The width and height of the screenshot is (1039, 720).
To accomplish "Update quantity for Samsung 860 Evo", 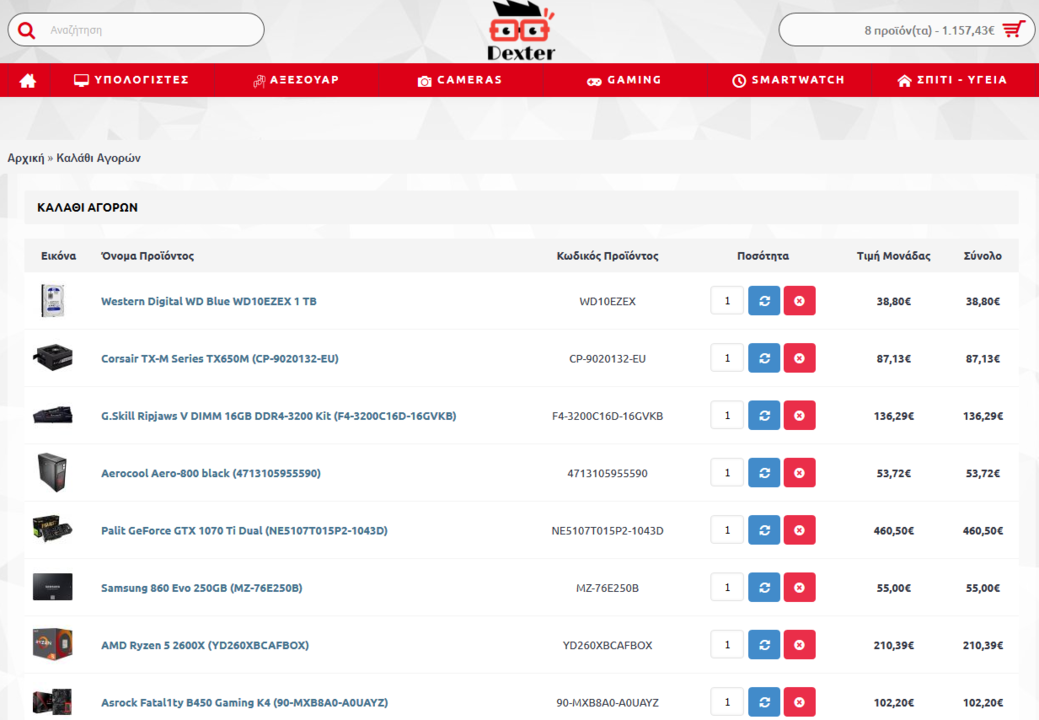I will point(764,588).
